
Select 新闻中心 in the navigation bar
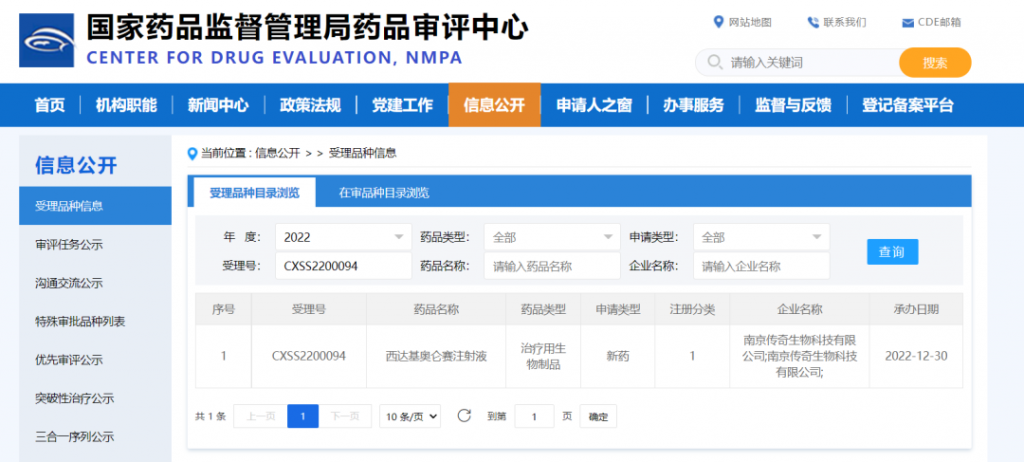(x=218, y=105)
